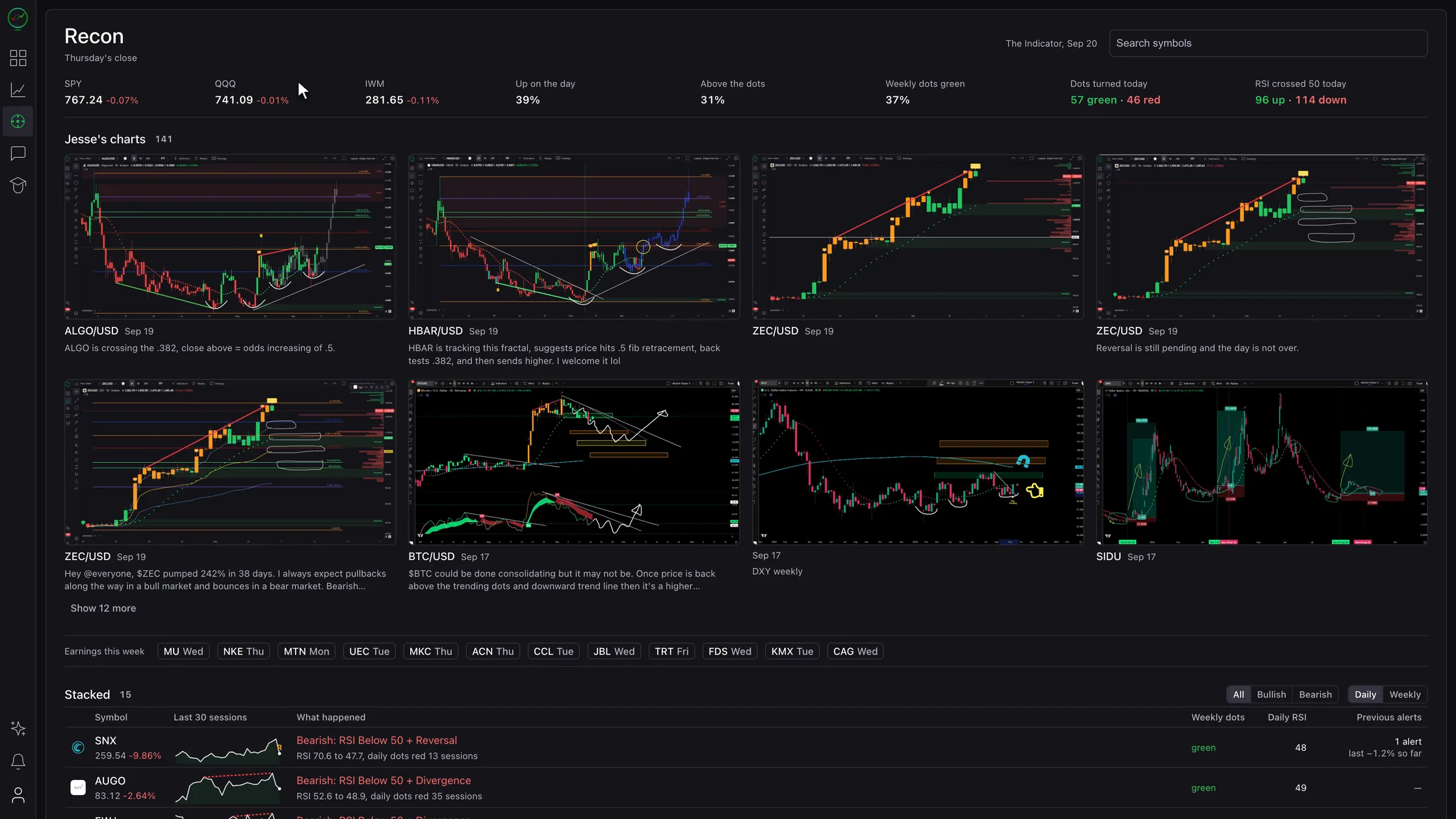1456x819 pixels.
Task: Click in the Search symbols field
Action: click(x=1268, y=43)
